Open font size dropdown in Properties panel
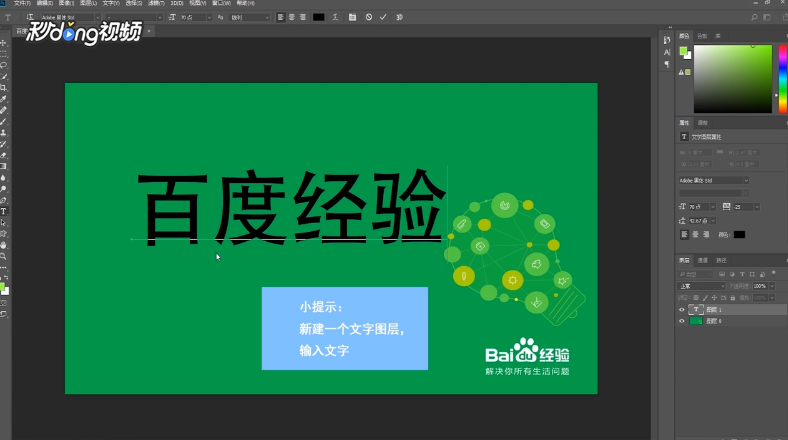 click(713, 207)
